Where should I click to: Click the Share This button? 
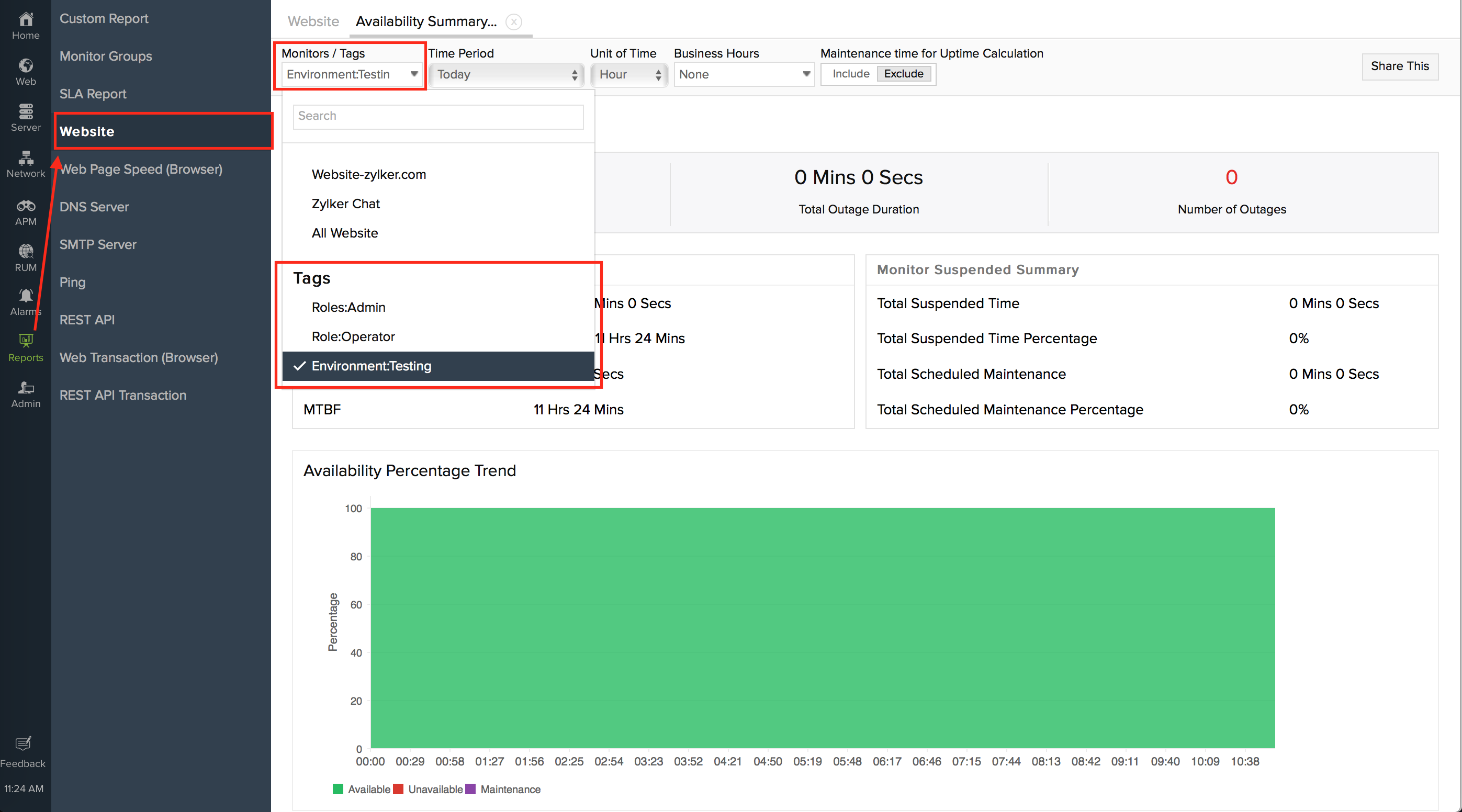(1400, 66)
